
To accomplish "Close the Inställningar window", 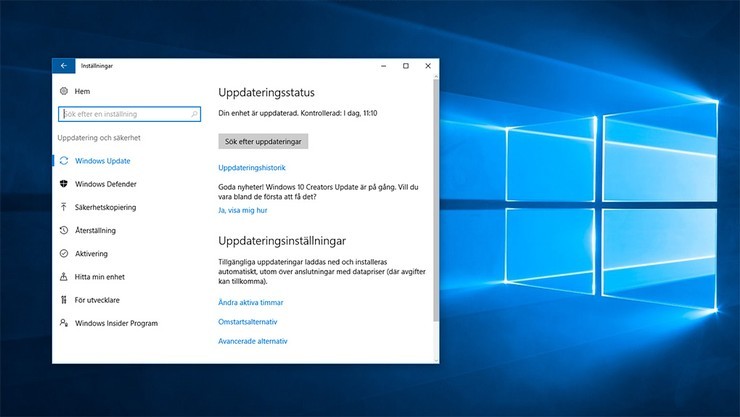I will (428, 66).
